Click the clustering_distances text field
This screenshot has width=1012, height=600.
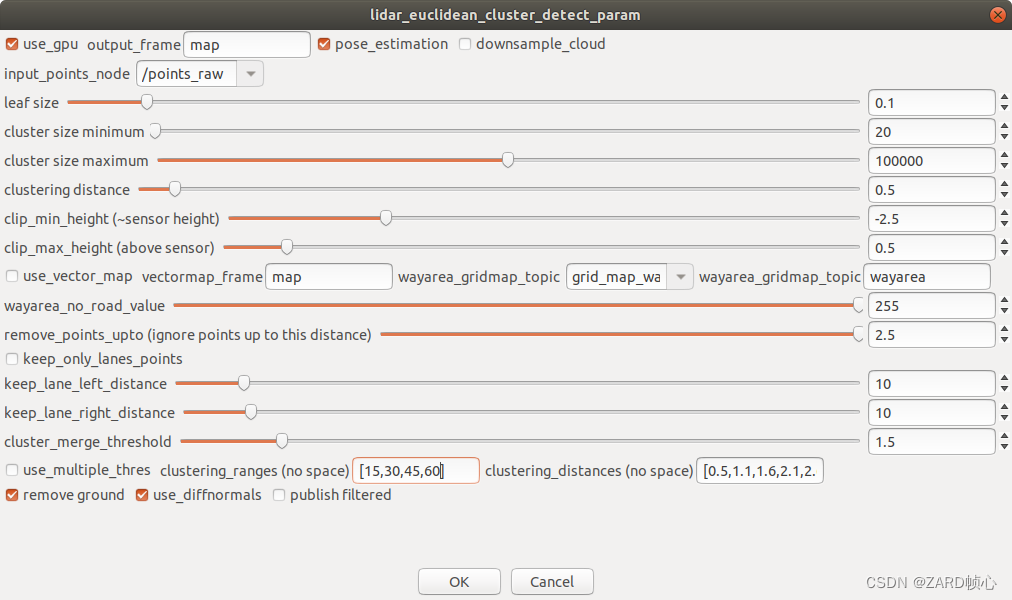(x=760, y=470)
